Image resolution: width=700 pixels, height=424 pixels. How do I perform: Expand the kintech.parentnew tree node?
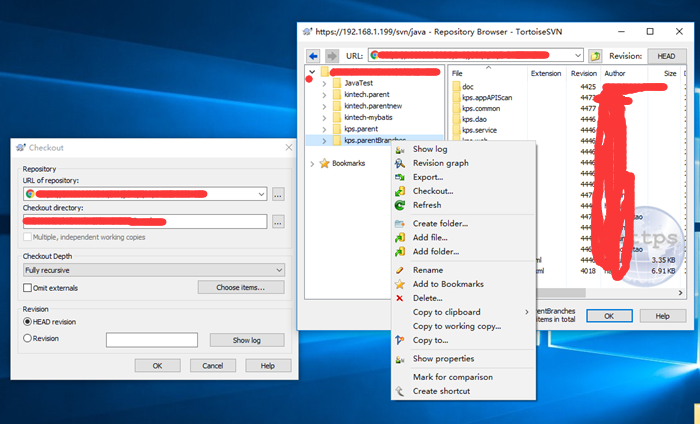325,106
